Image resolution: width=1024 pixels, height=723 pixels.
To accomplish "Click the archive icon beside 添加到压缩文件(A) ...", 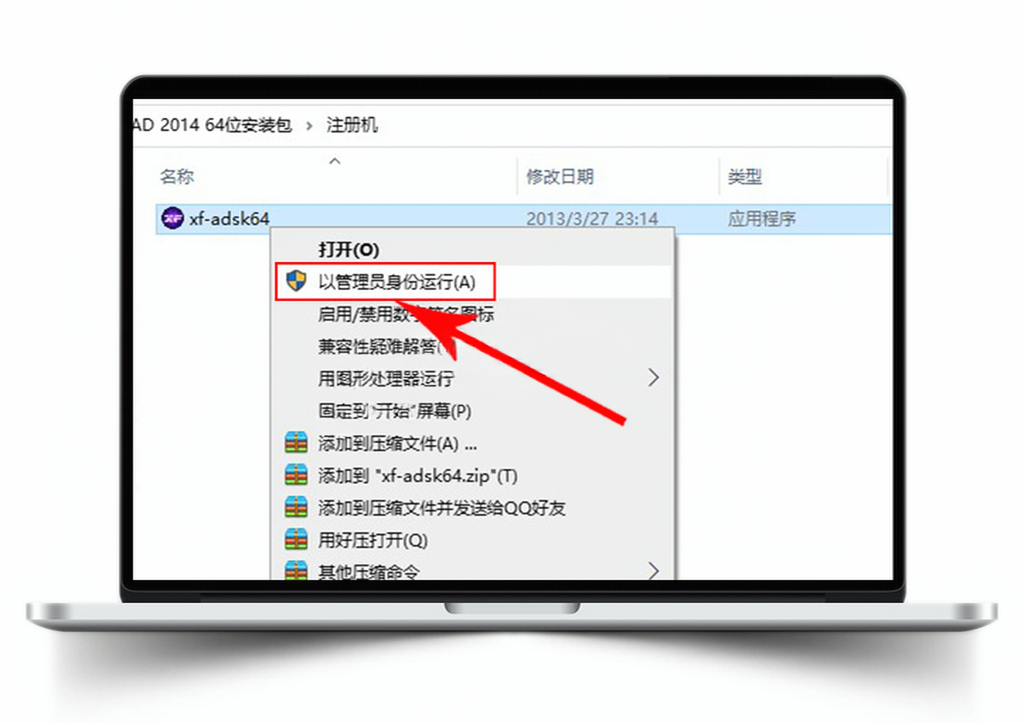I will coord(296,443).
